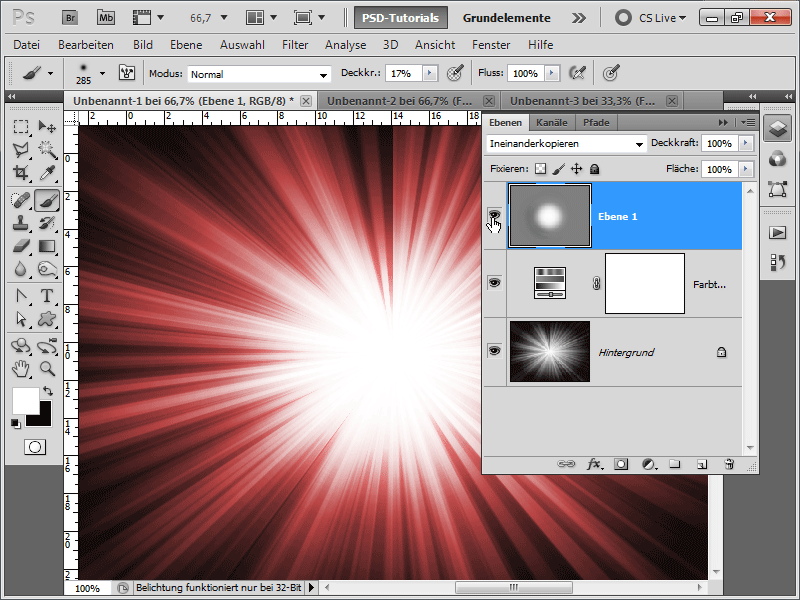This screenshot has height=600, width=800.
Task: Delete layer with trash icon
Action: tap(729, 464)
